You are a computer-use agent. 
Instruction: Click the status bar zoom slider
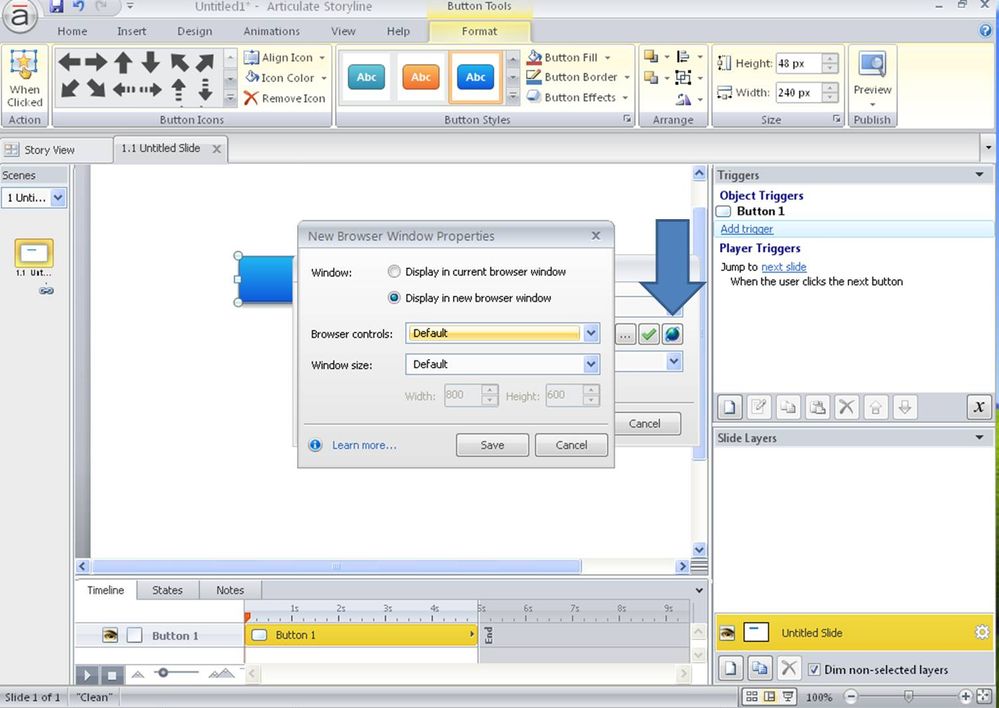[x=909, y=697]
